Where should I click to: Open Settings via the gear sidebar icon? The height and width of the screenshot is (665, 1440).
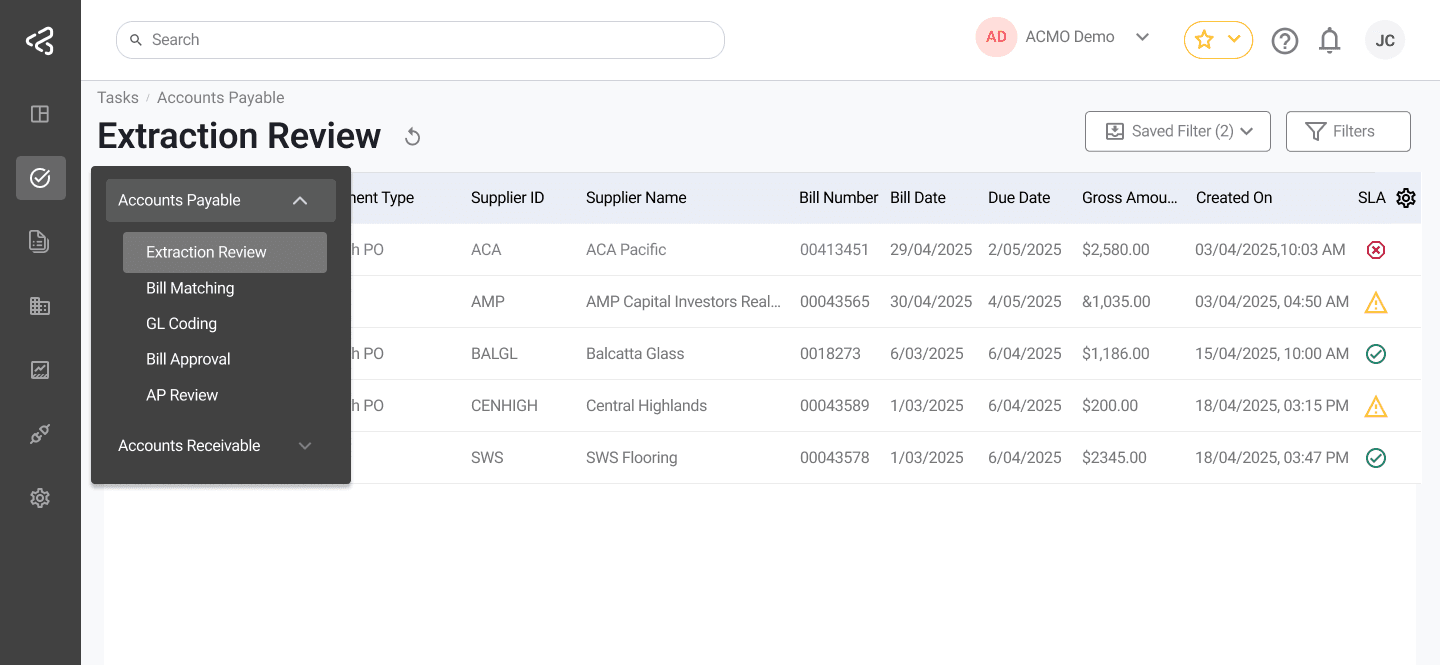40,497
